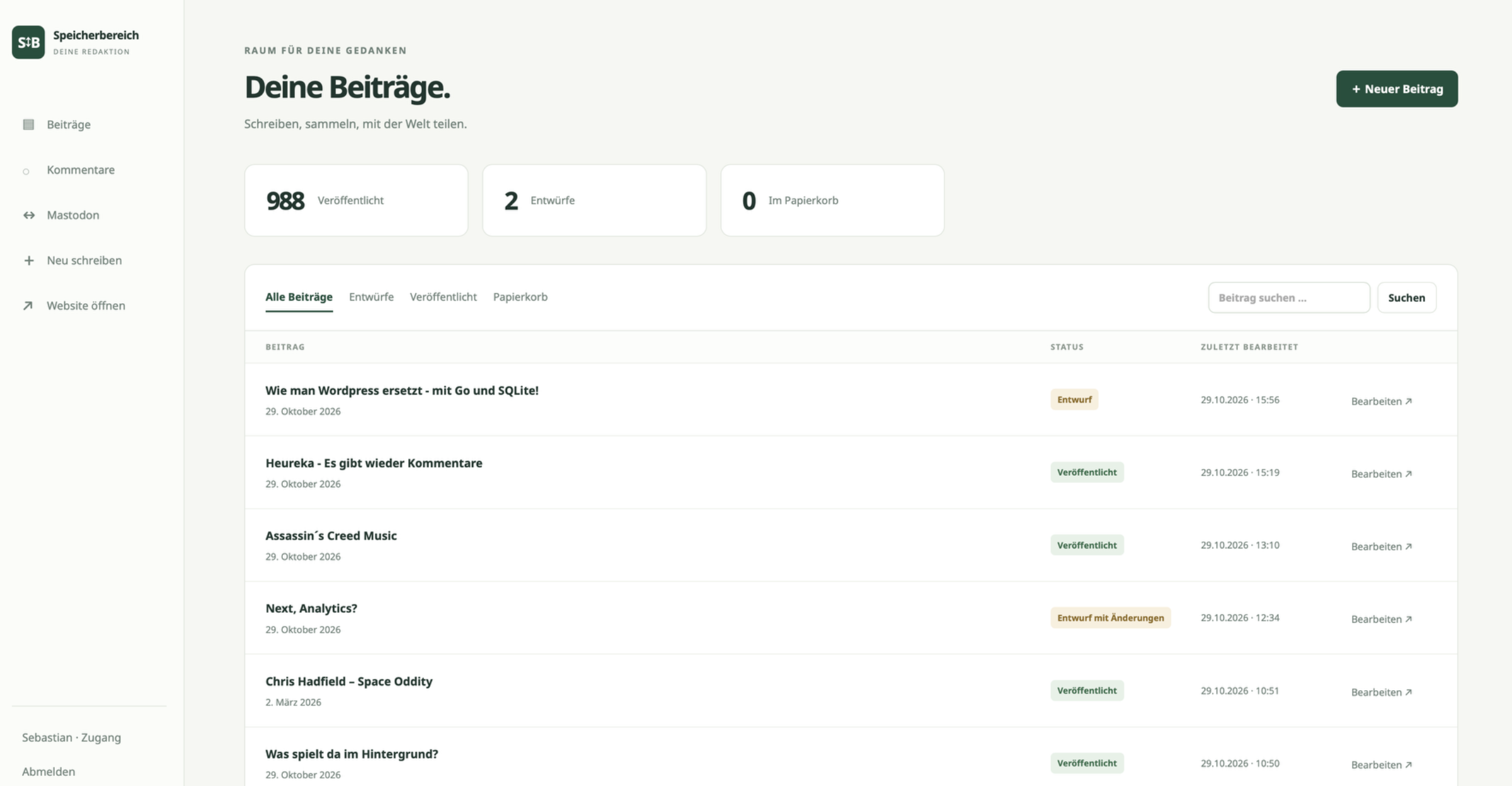The height and width of the screenshot is (786, 1512).
Task: Click Bearbeiten for Chris Hadfield post
Action: click(x=1382, y=692)
